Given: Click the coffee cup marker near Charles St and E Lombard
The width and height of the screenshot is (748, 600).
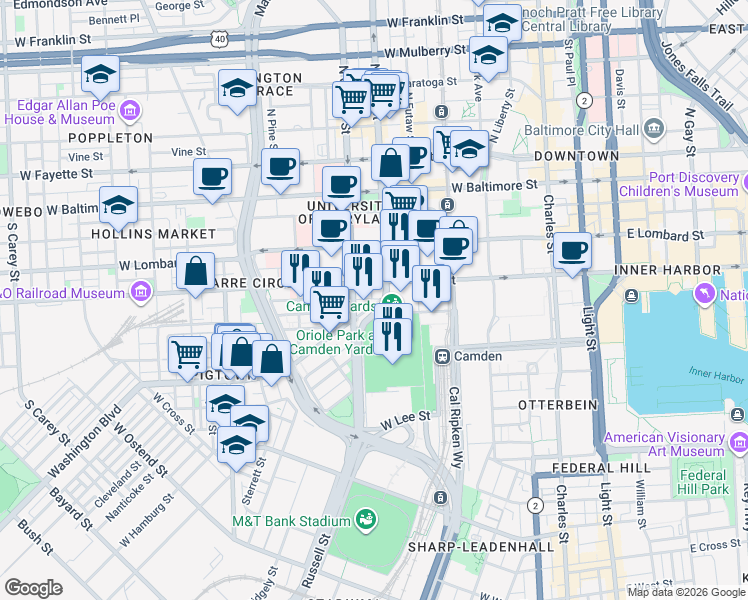Looking at the screenshot, I should [x=572, y=252].
